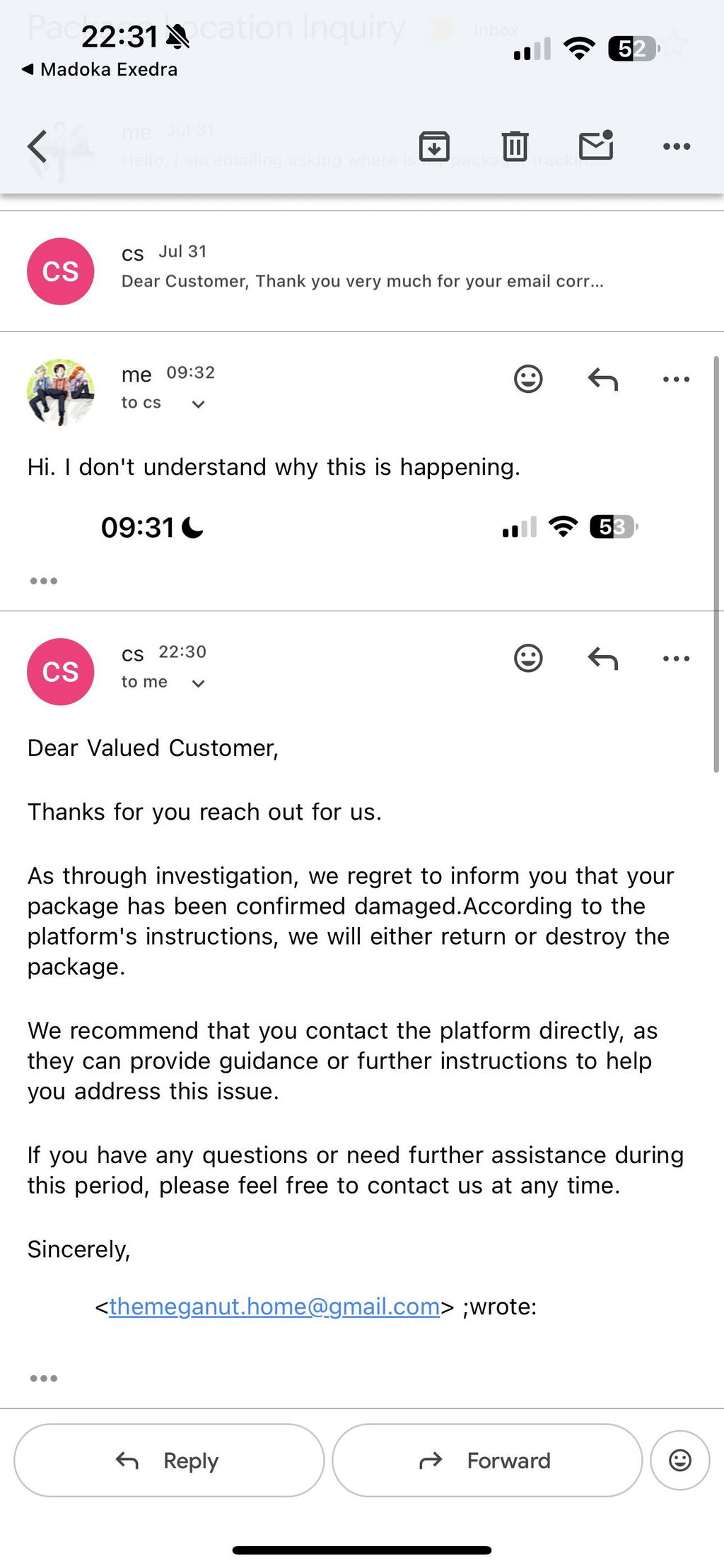This screenshot has width=724, height=1568.
Task: Open more options for the 09:32 message
Action: [677, 379]
